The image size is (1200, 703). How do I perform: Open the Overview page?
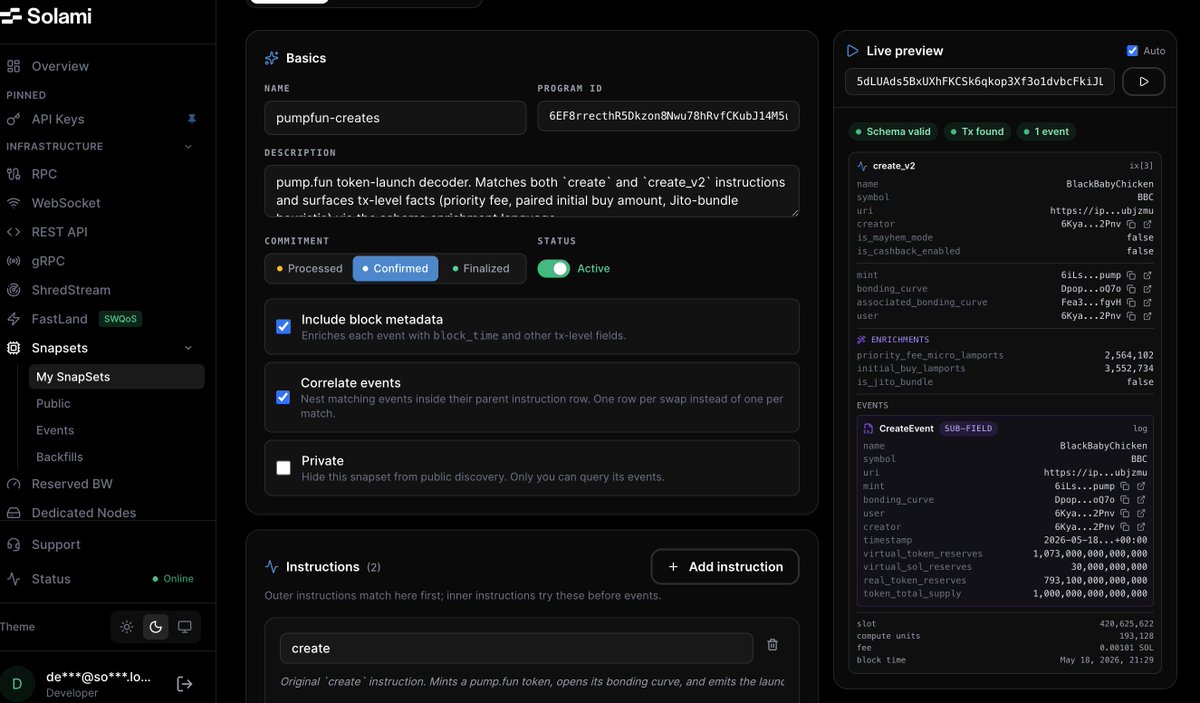60,66
